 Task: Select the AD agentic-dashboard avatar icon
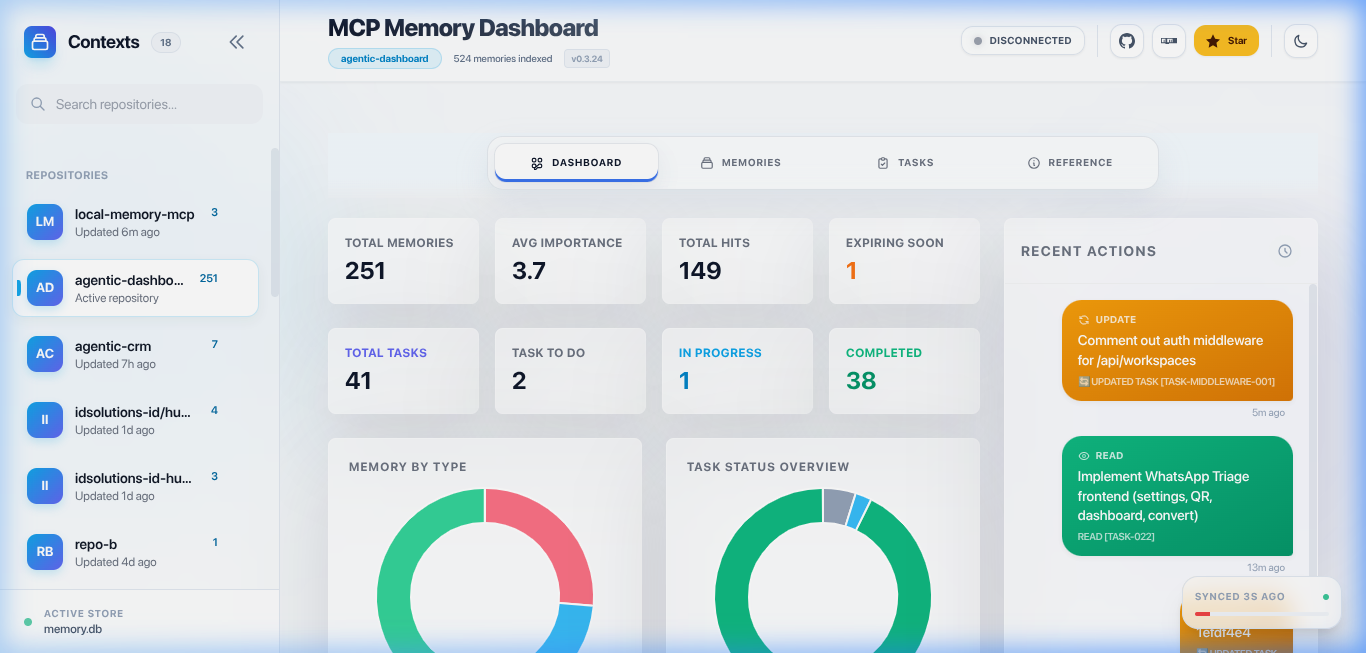[x=45, y=287]
